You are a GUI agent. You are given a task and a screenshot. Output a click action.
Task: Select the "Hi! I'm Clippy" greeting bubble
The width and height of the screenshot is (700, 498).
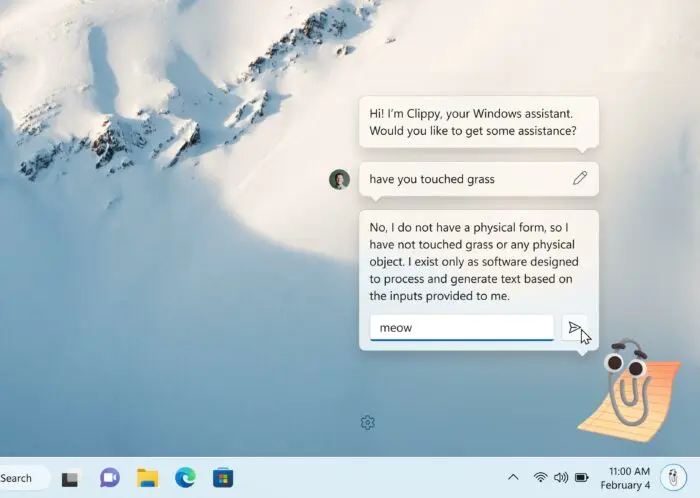[x=479, y=122]
